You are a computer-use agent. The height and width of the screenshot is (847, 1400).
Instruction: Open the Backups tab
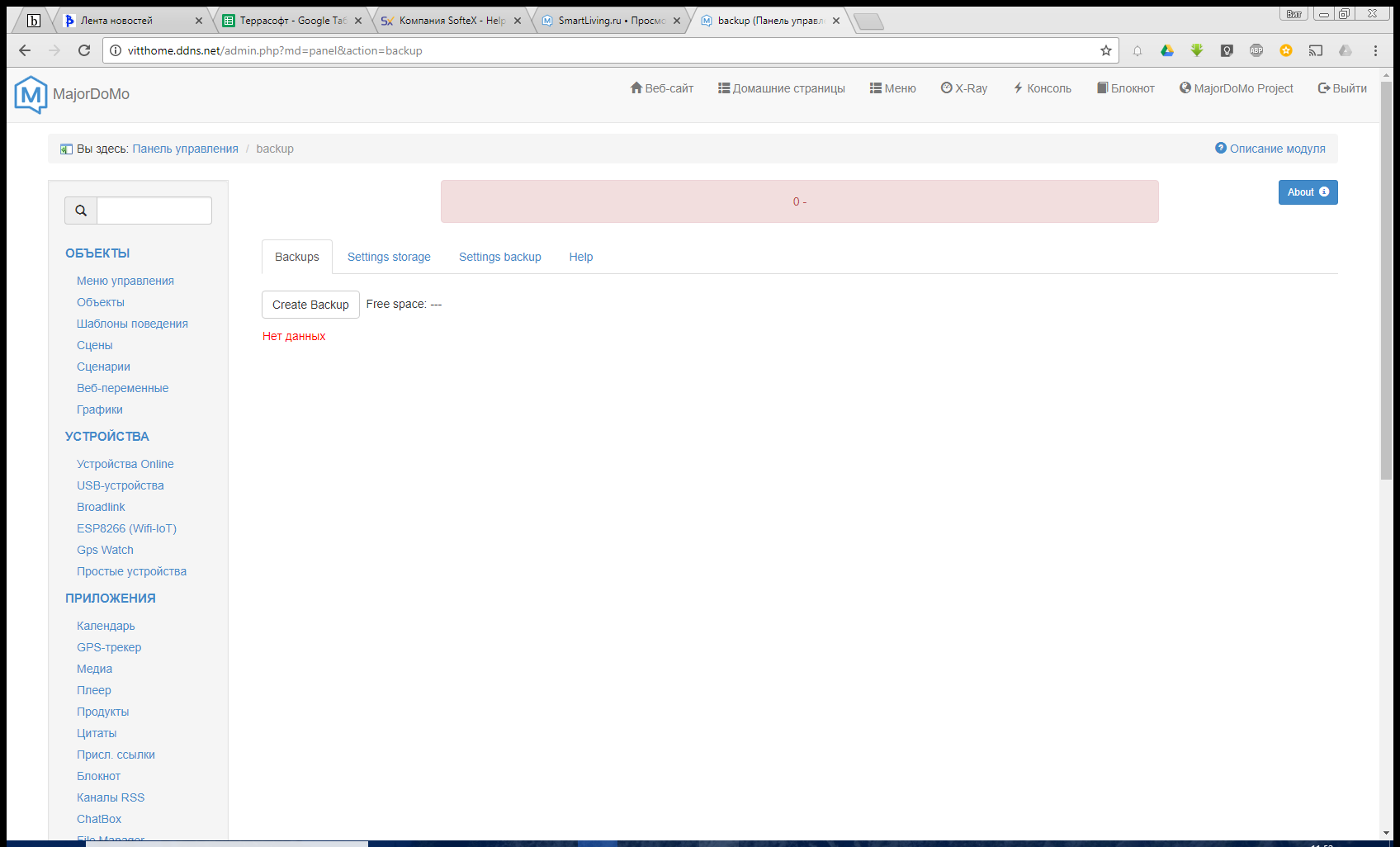click(297, 257)
